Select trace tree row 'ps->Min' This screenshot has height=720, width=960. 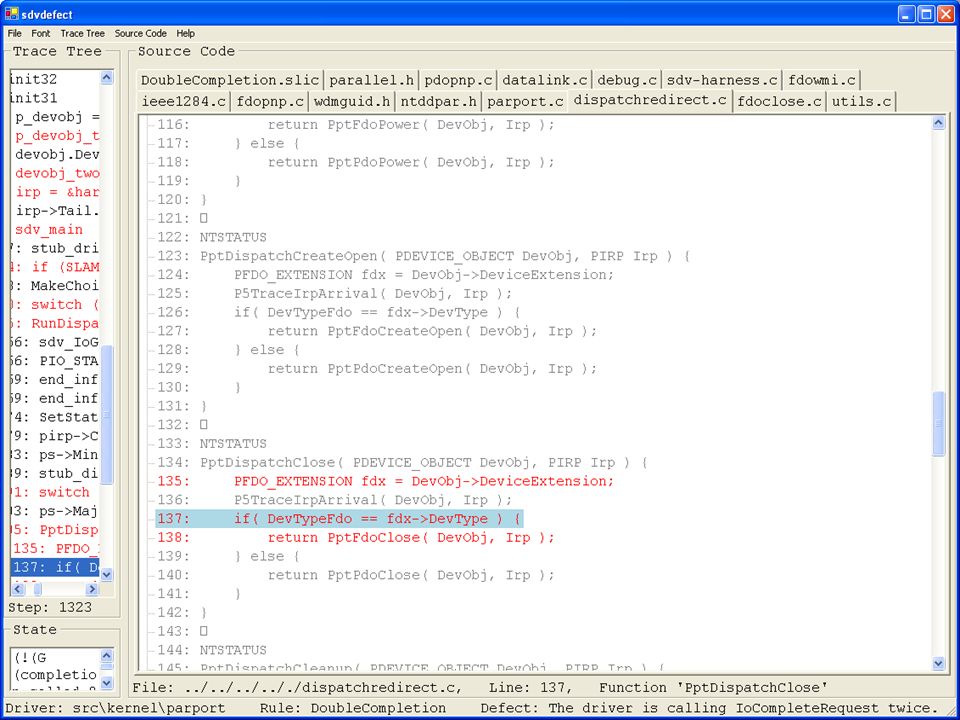[55, 455]
